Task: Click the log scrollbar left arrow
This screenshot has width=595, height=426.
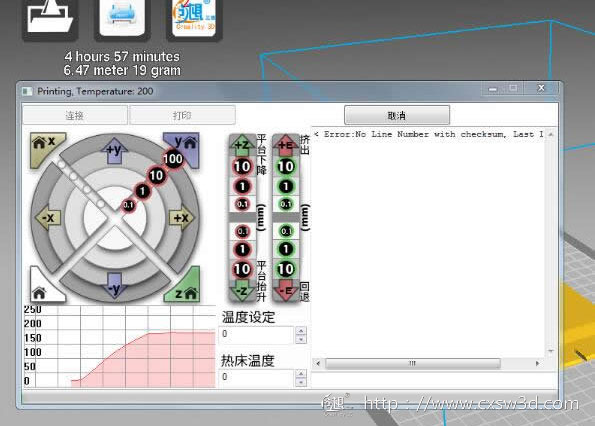Action: (x=318, y=363)
